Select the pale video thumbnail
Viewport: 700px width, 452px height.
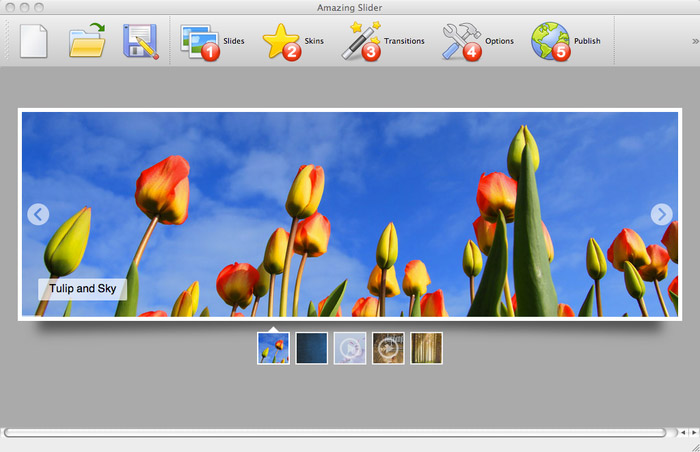tap(350, 348)
